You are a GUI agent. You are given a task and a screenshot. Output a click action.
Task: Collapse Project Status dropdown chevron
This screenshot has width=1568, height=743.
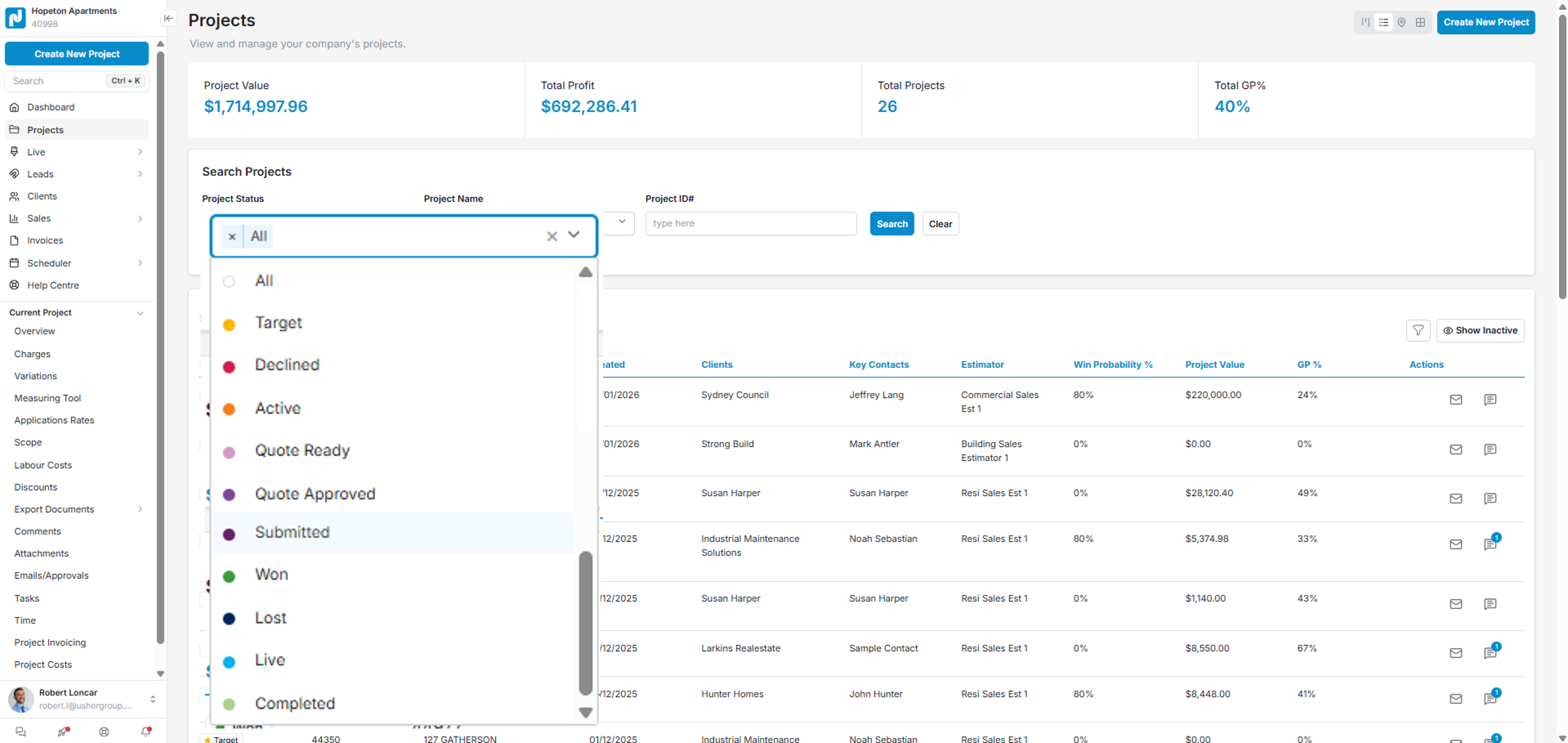click(573, 234)
